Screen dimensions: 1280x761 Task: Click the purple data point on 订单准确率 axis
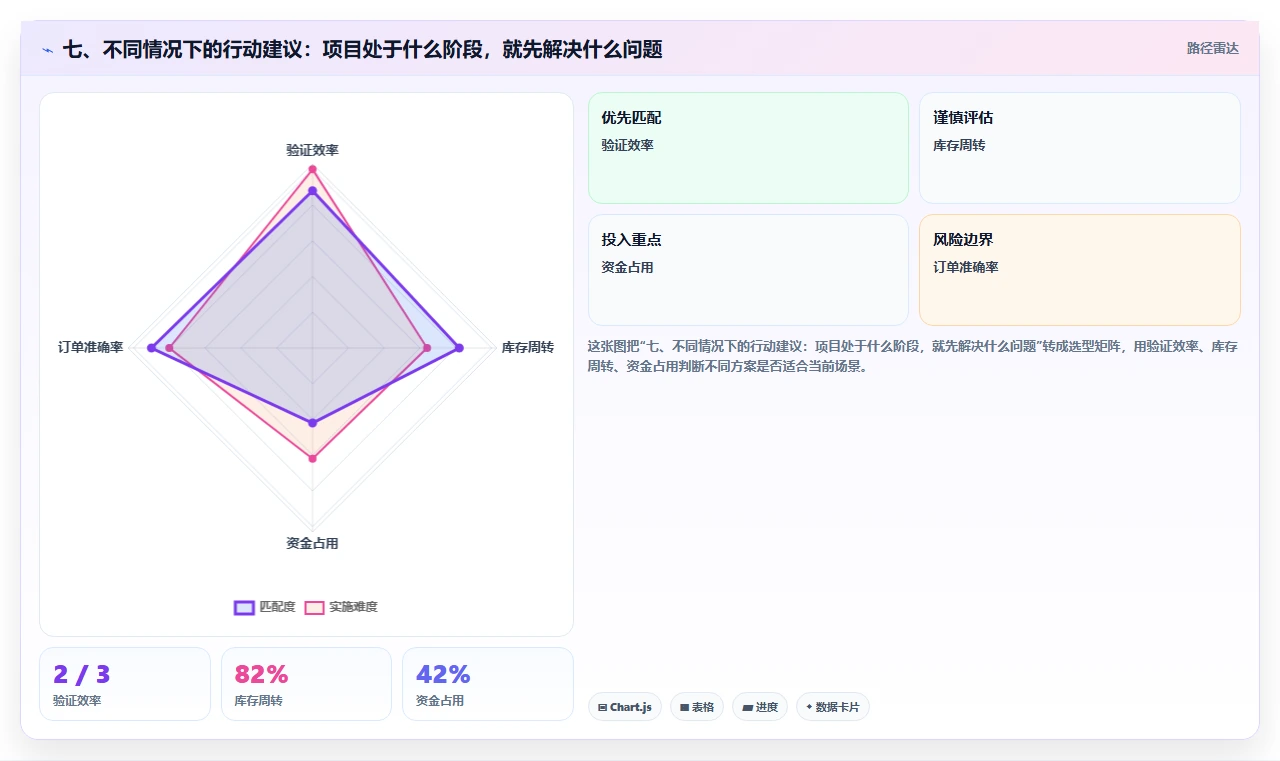[151, 348]
